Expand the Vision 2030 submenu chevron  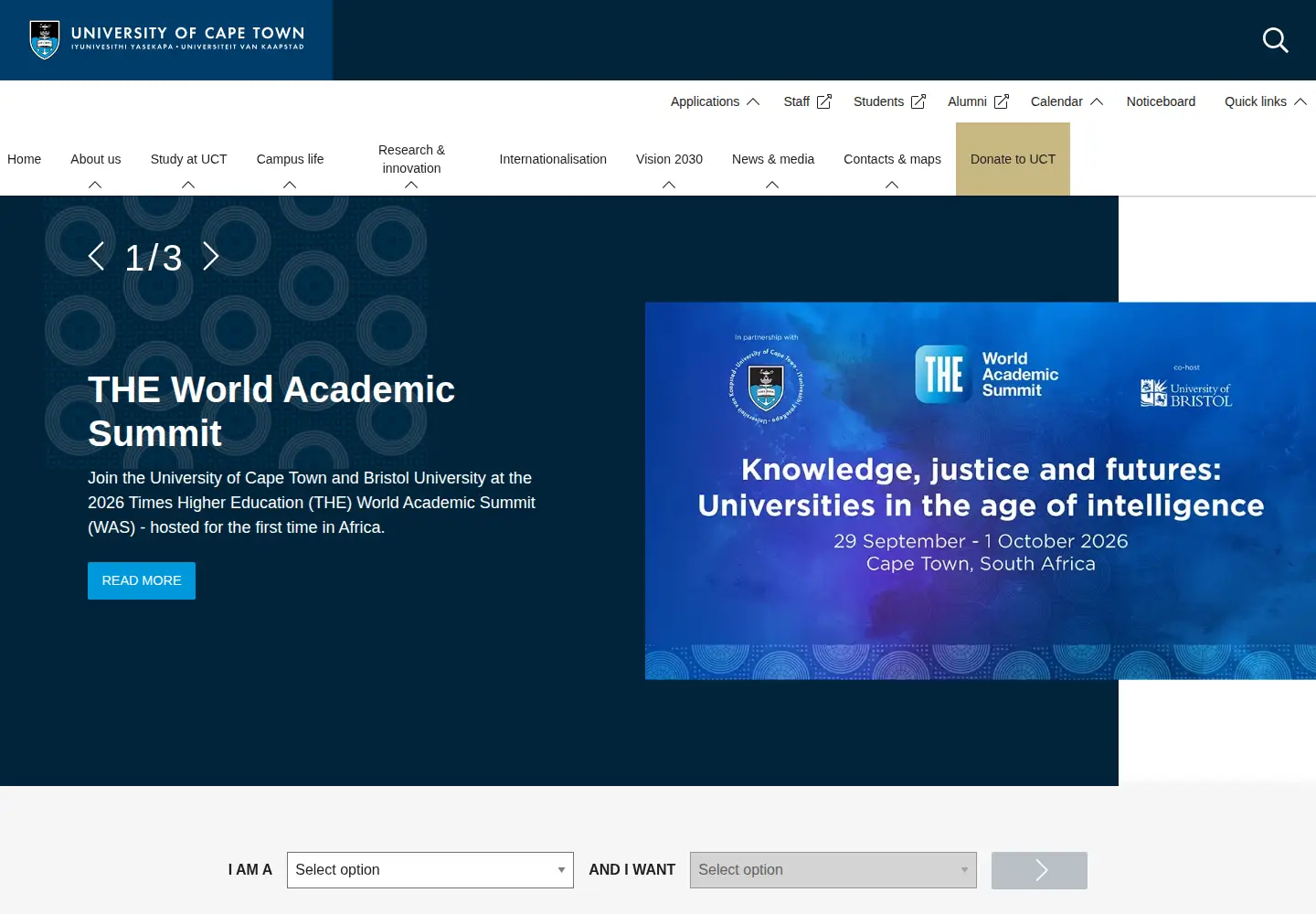click(669, 185)
